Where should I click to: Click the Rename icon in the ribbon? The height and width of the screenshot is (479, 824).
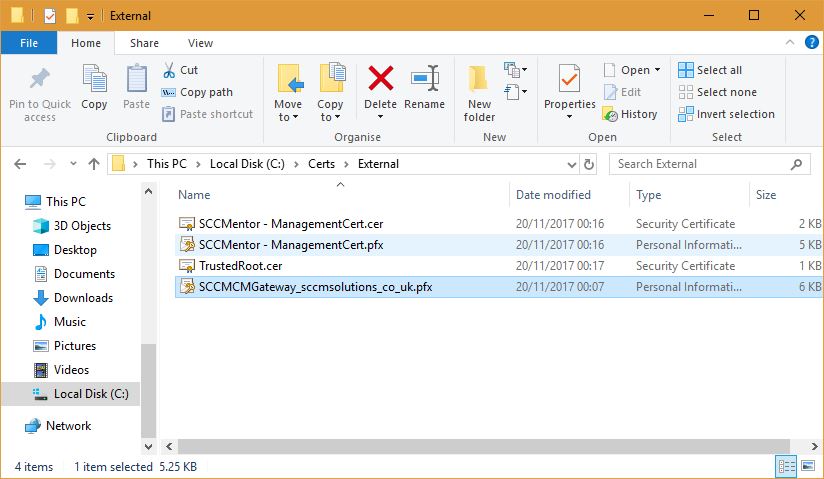424,79
